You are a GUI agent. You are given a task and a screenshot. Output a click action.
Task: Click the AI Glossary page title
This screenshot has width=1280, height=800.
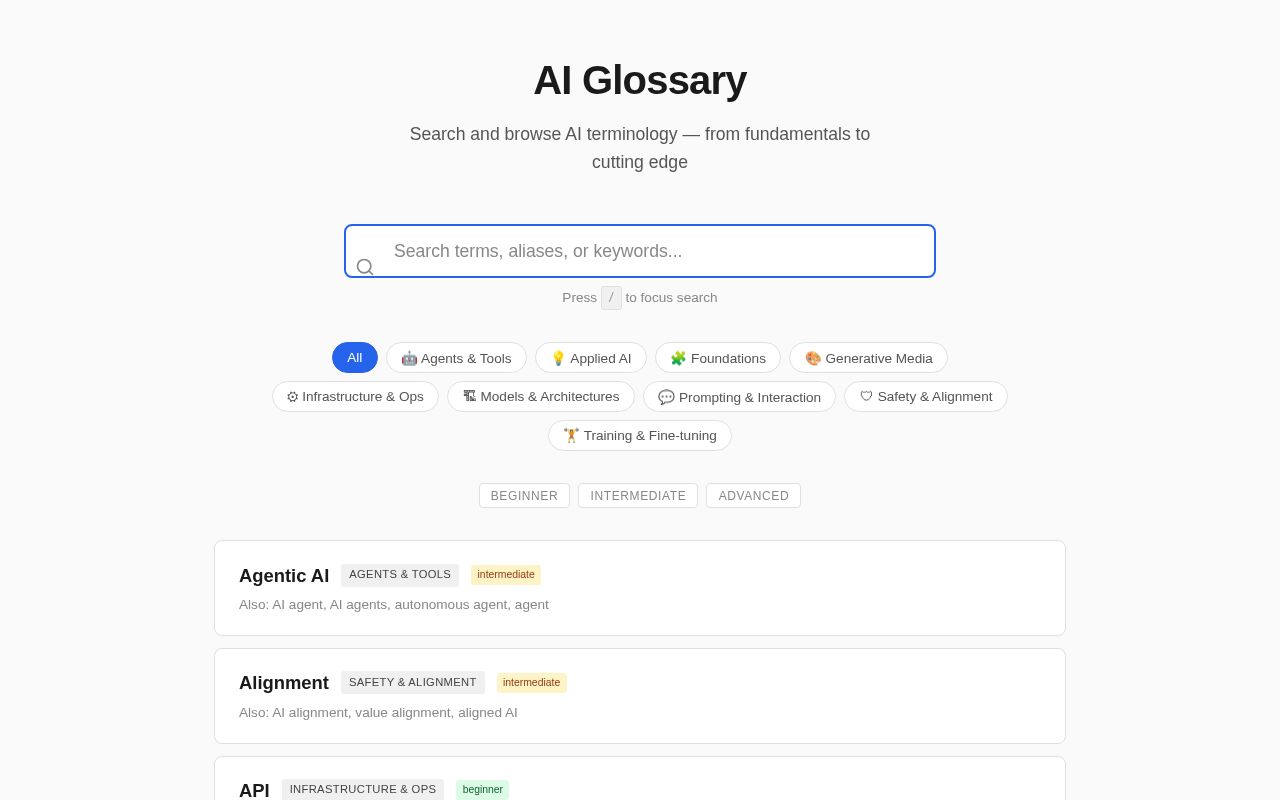[x=640, y=80]
